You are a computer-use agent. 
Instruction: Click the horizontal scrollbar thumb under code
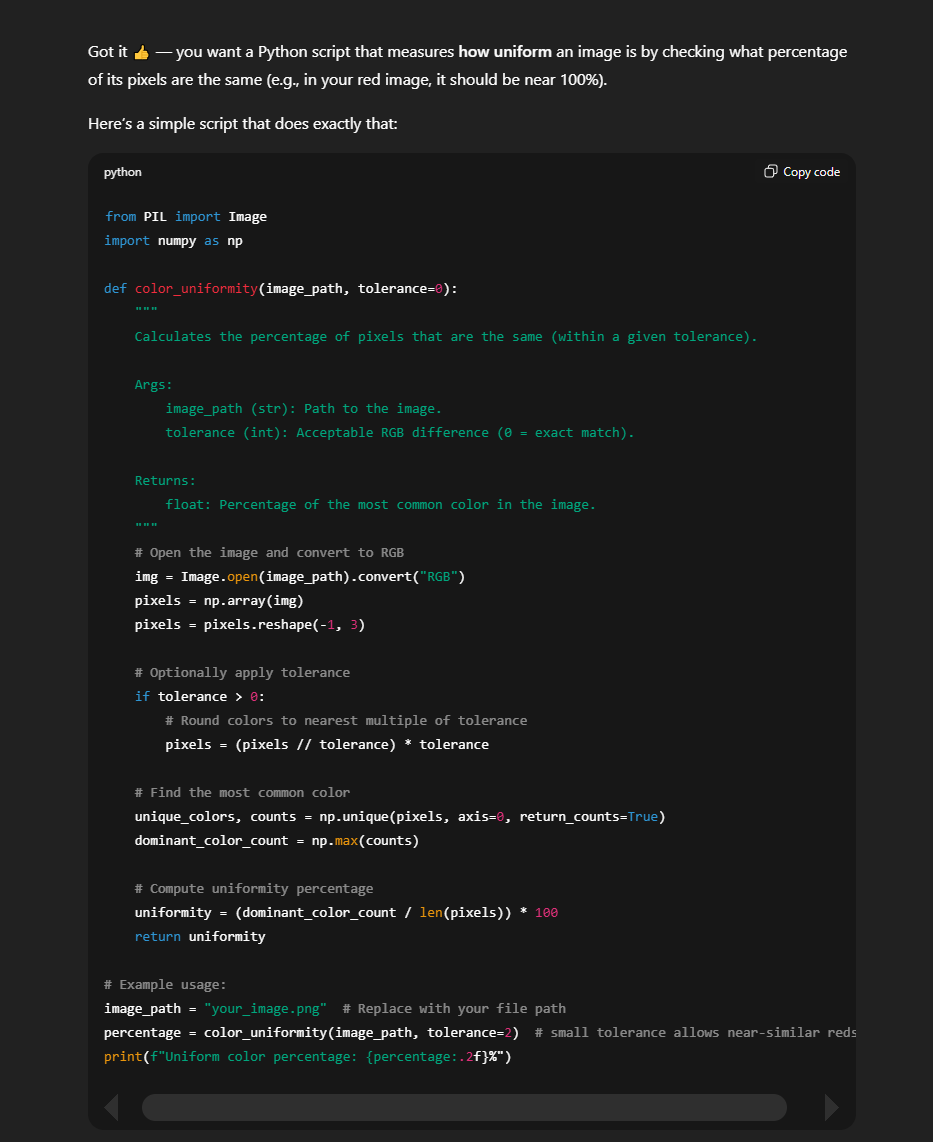tap(464, 1107)
